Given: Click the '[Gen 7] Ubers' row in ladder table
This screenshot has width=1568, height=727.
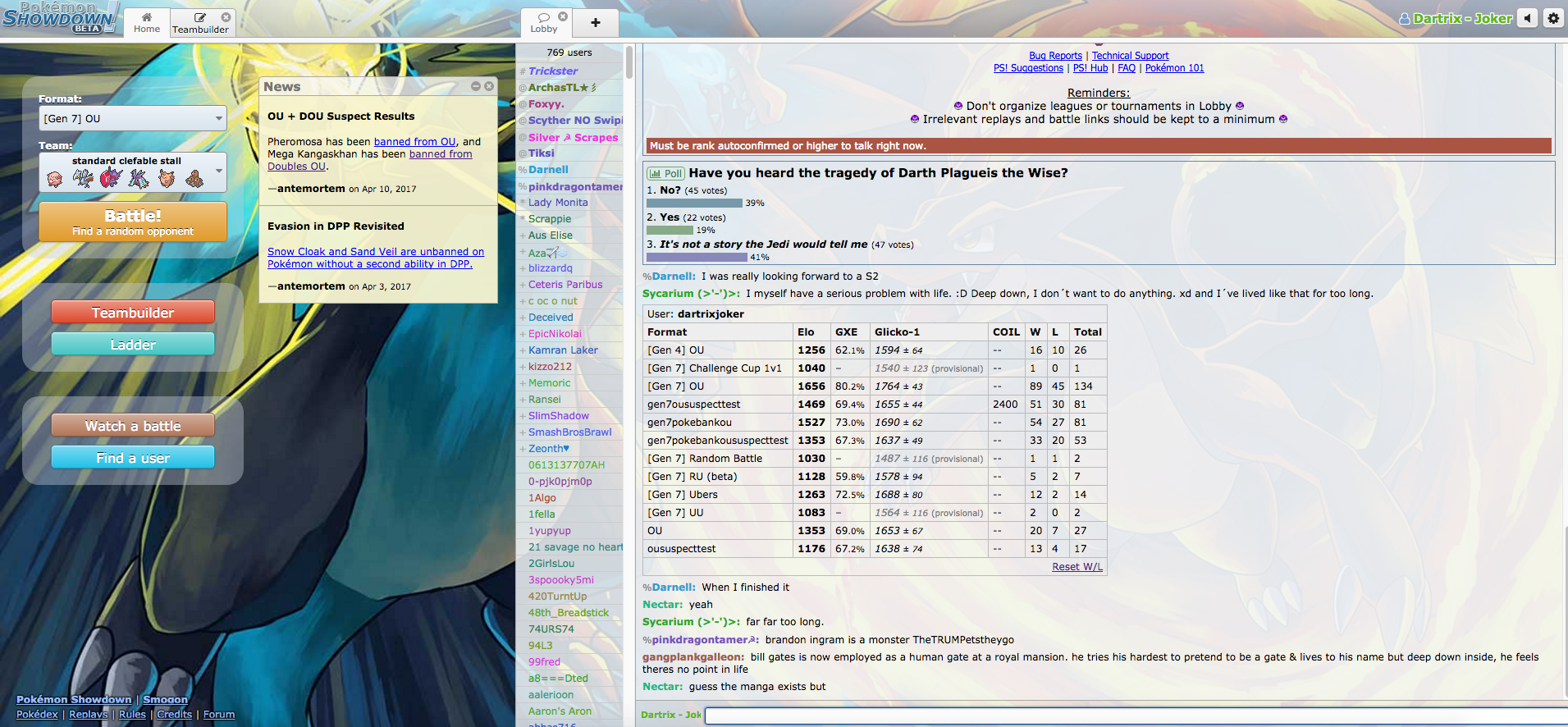Looking at the screenshot, I should click(x=875, y=495).
